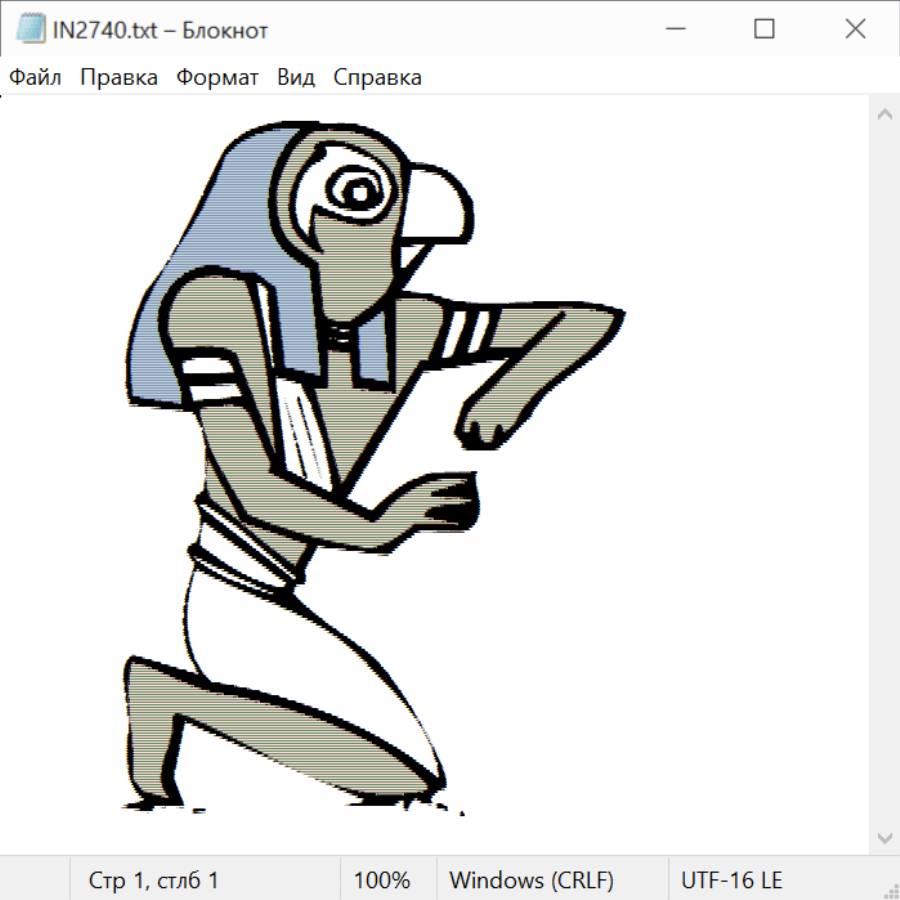Click the Стр 1, стлб 1 status field

click(153, 880)
